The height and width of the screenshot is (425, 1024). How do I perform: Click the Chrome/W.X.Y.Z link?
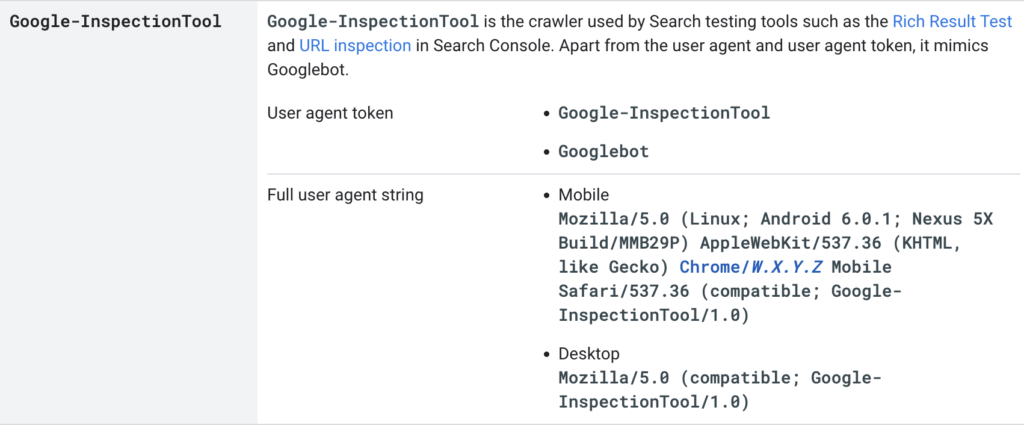coord(751,267)
